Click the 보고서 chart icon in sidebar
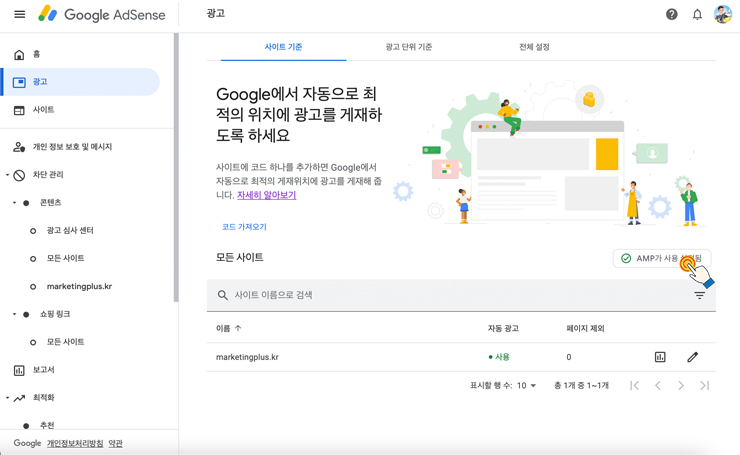 click(x=19, y=371)
